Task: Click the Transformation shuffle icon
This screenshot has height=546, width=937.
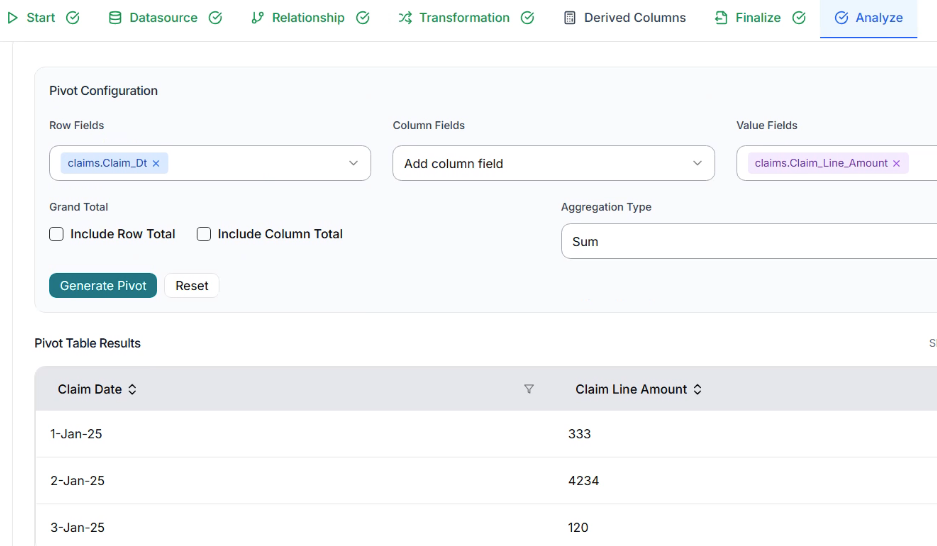Action: (405, 18)
